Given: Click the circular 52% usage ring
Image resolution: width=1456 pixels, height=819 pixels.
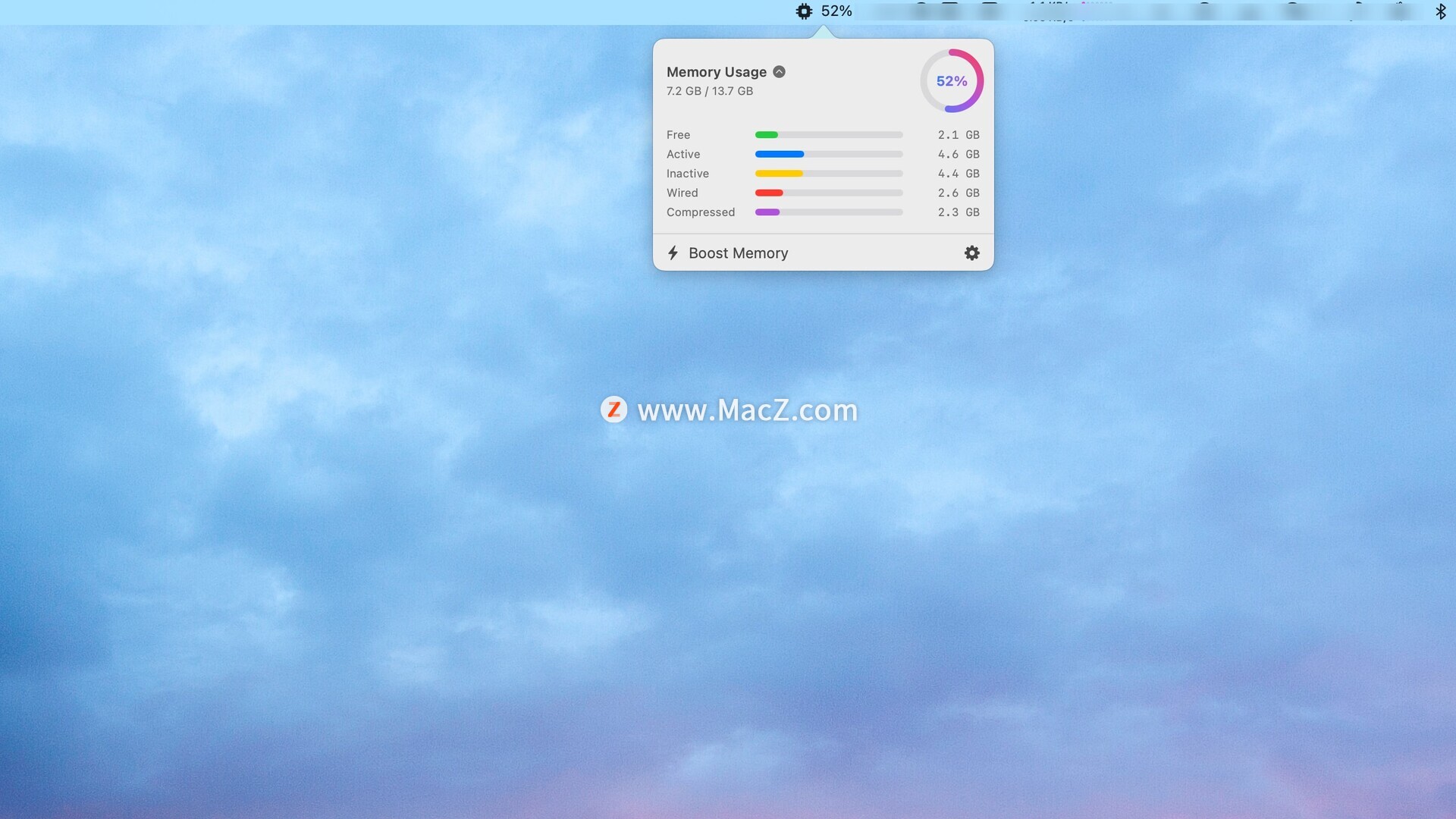Looking at the screenshot, I should click(x=952, y=81).
